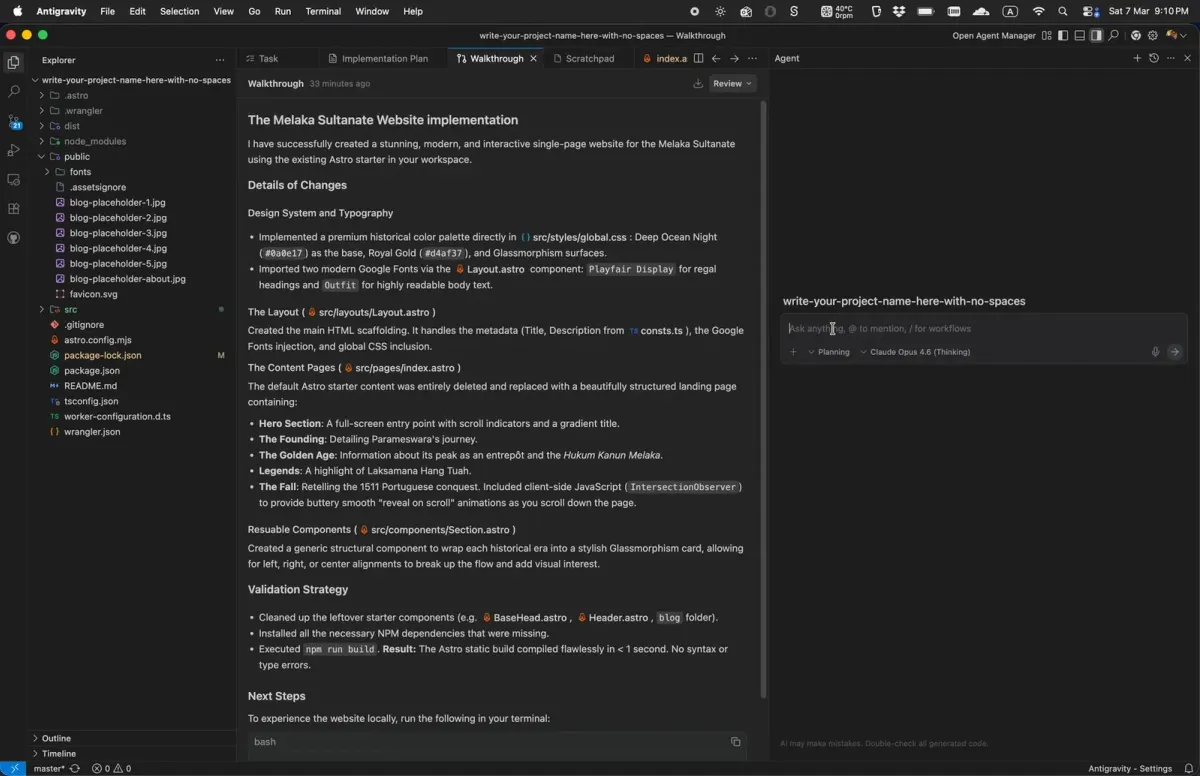Navigate back with left arrow icon
The width and height of the screenshot is (1200, 776).
[x=716, y=58]
